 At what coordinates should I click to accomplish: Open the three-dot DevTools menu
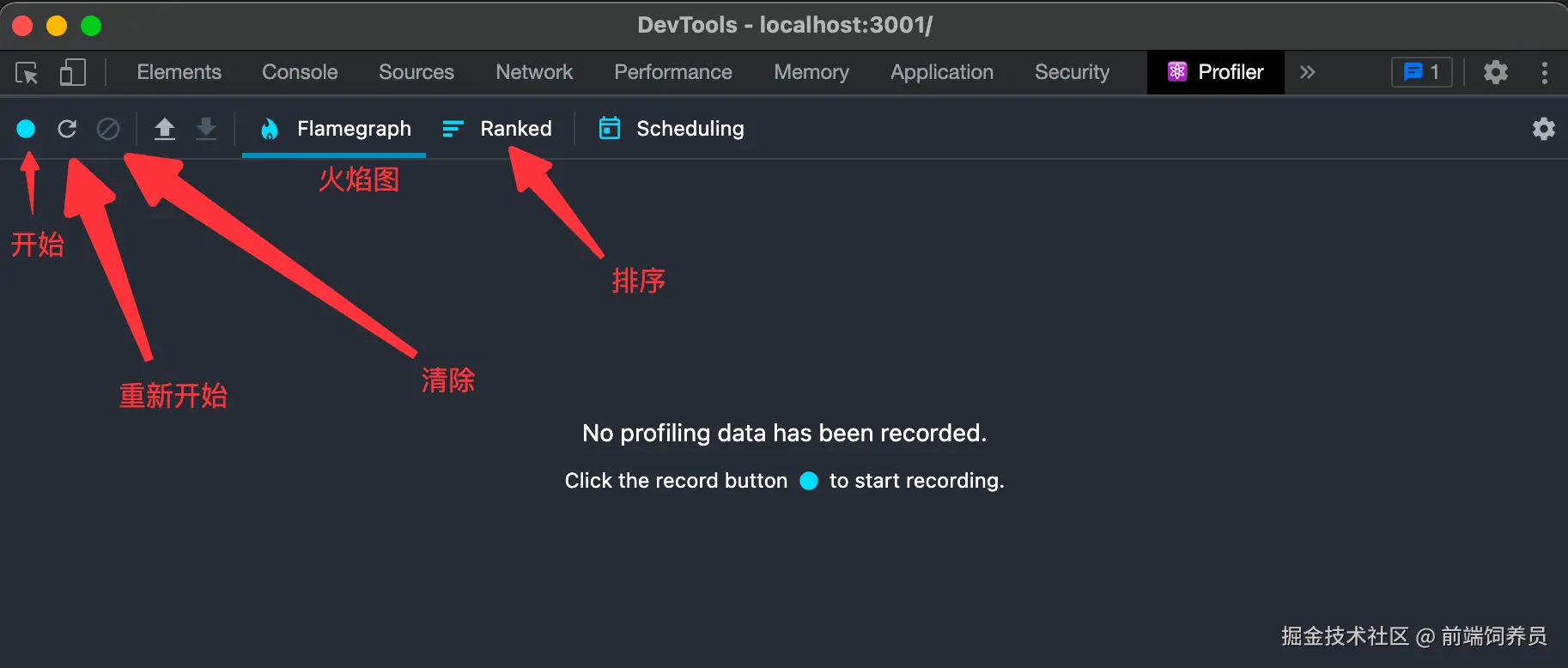1544,72
